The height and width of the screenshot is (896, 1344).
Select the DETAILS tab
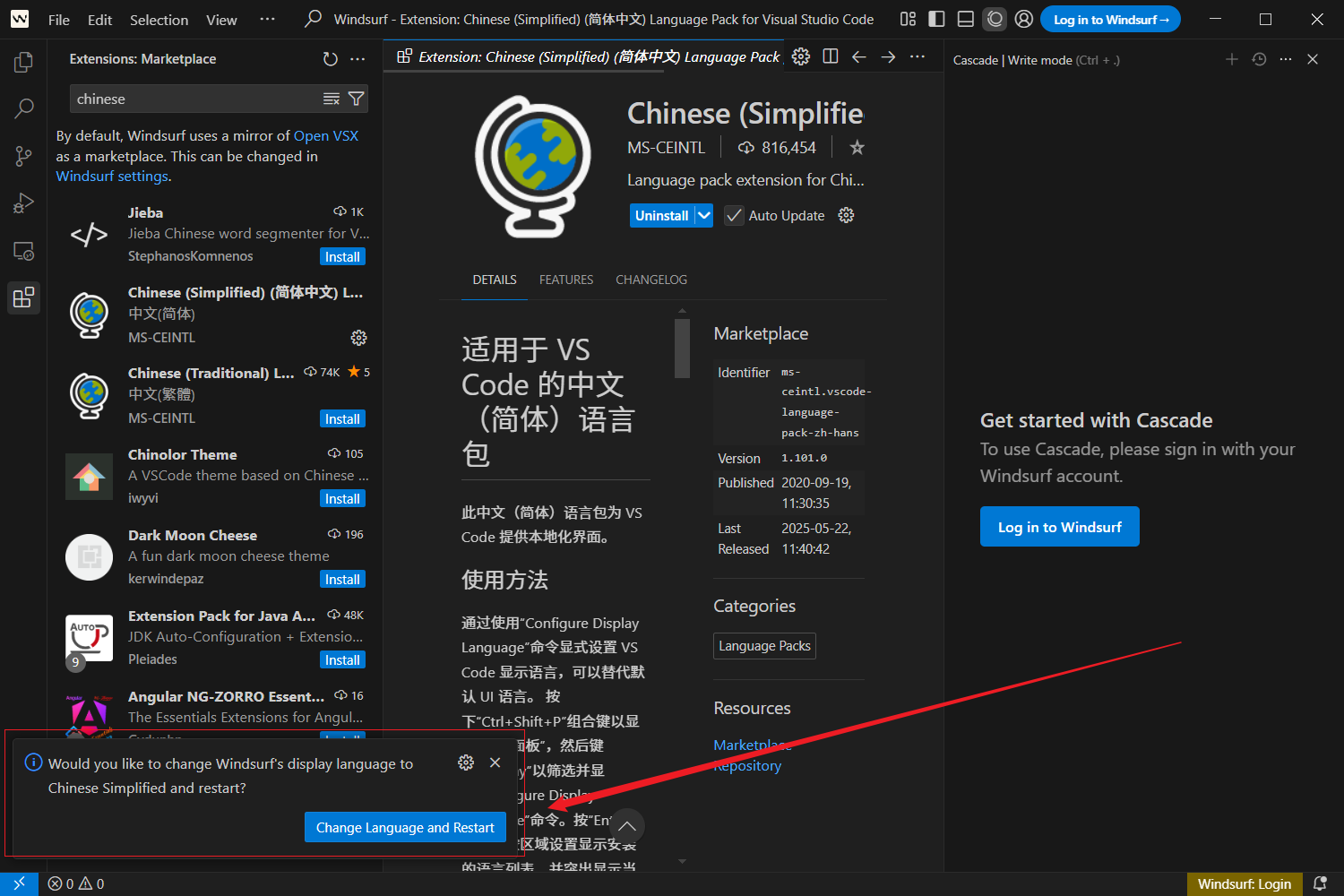click(x=495, y=280)
